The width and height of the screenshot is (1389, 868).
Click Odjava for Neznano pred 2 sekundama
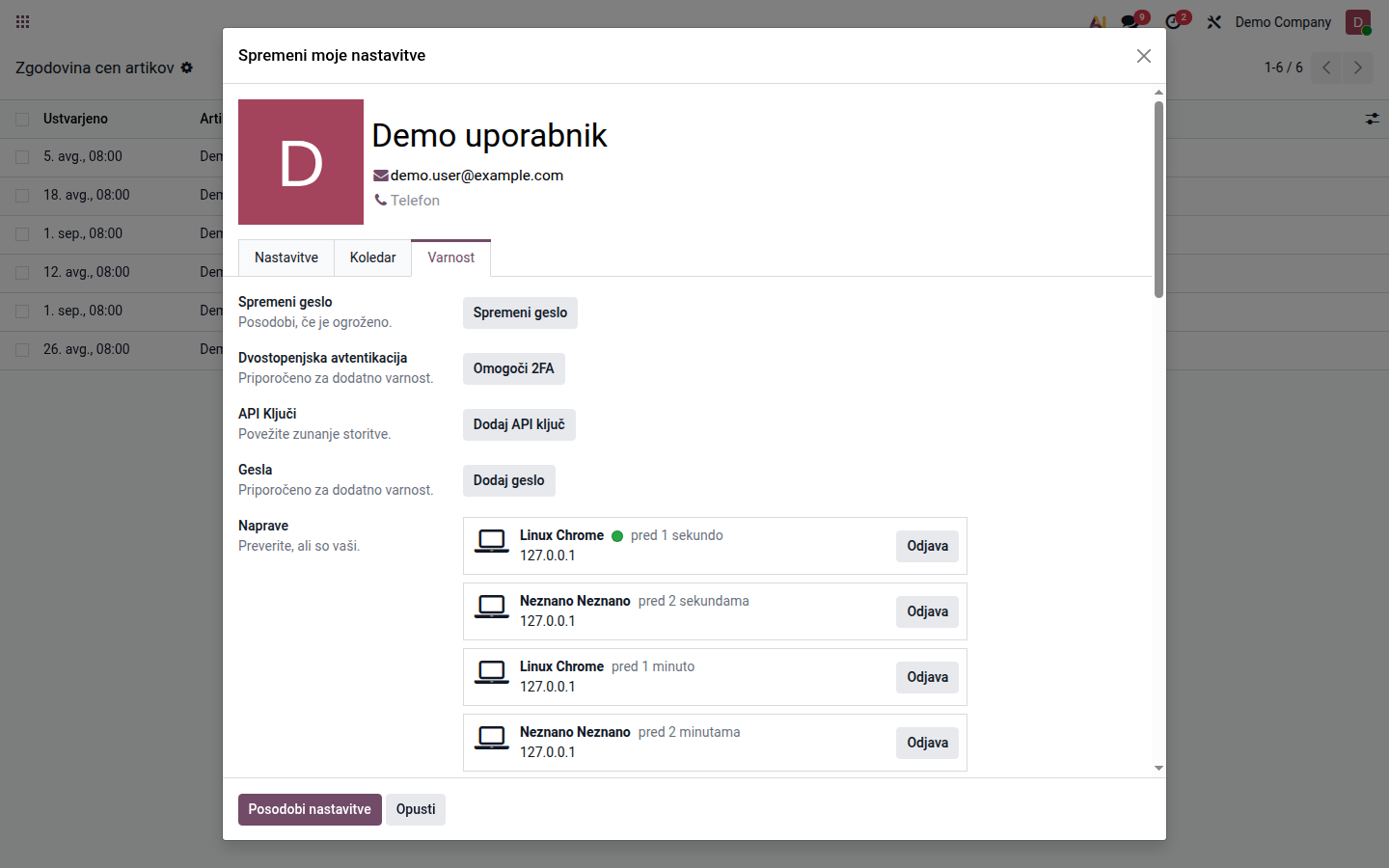click(x=927, y=611)
